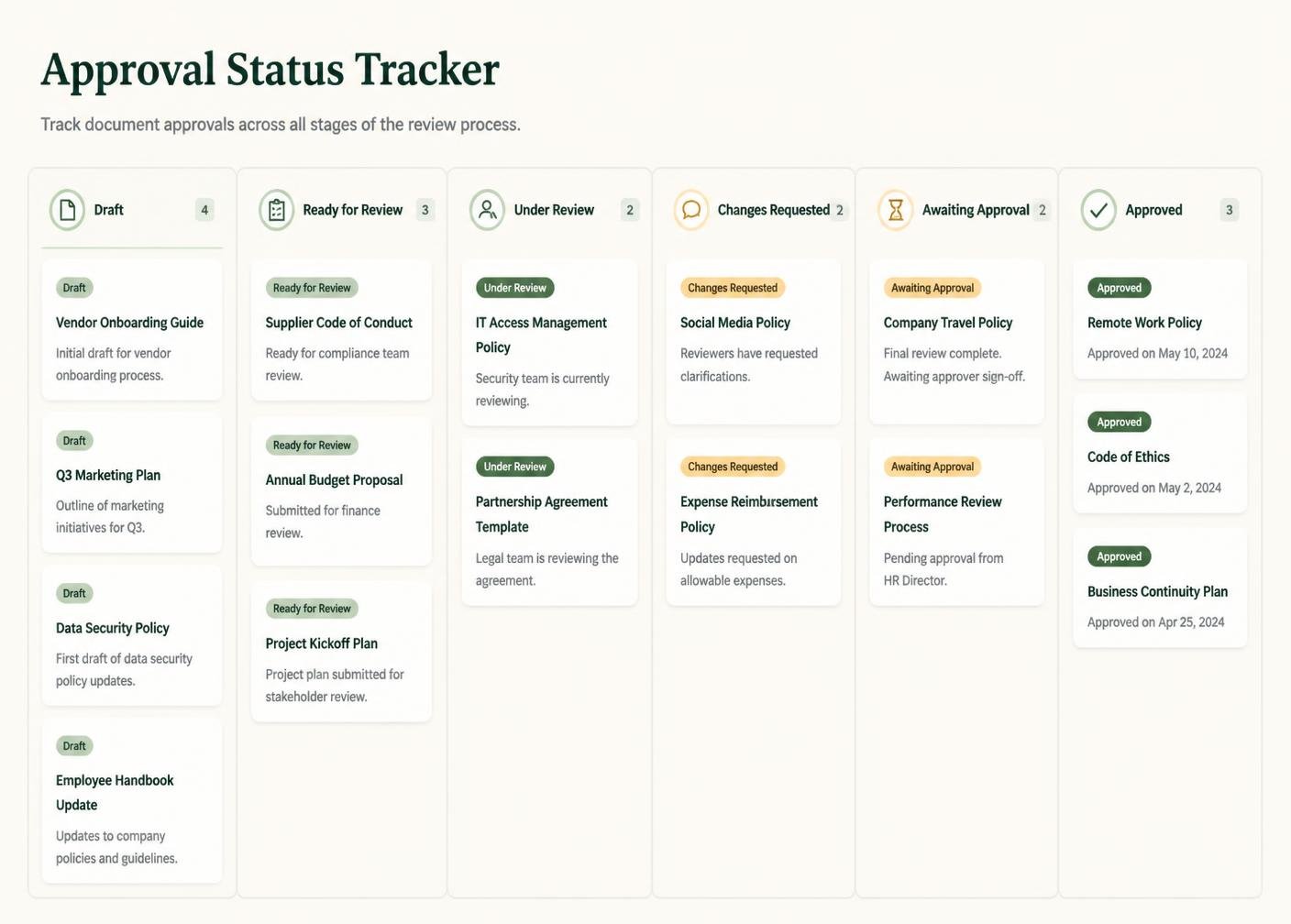
Task: Click the Awaiting Approval hourglass icon
Action: pyautogui.click(x=896, y=210)
